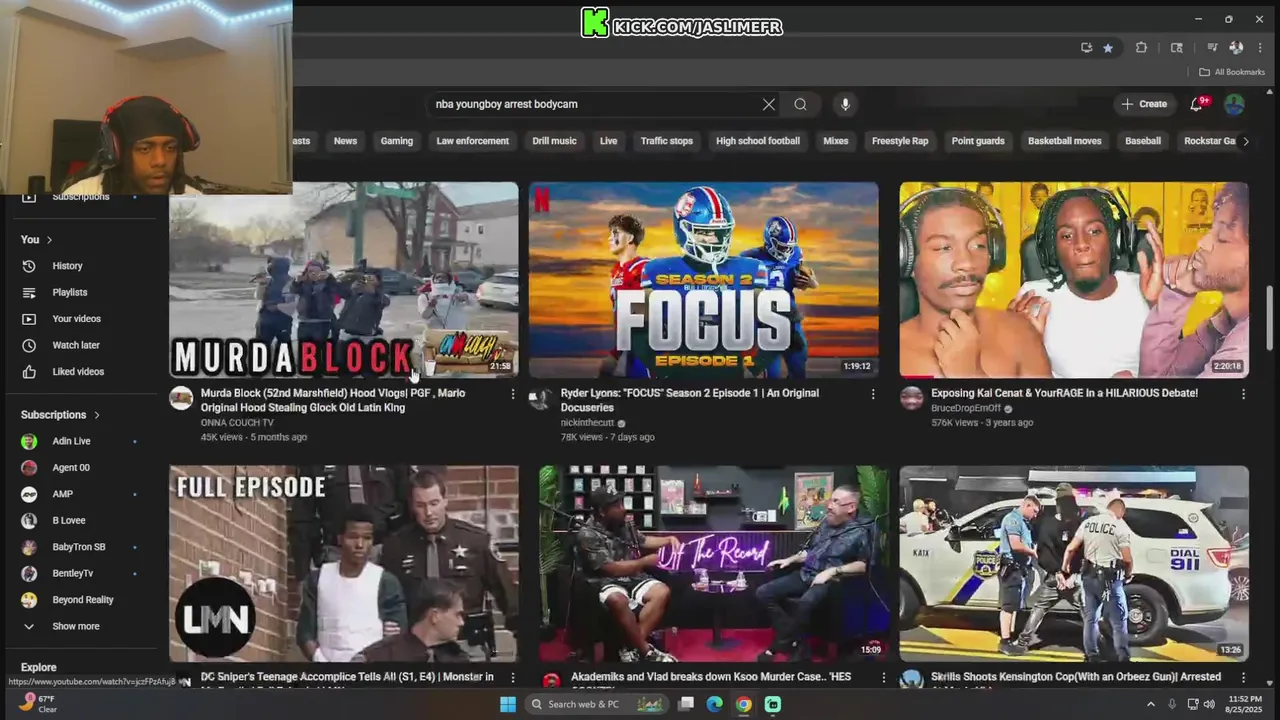Select the Drill music chip
Screen dimensions: 1280x720
554,141
